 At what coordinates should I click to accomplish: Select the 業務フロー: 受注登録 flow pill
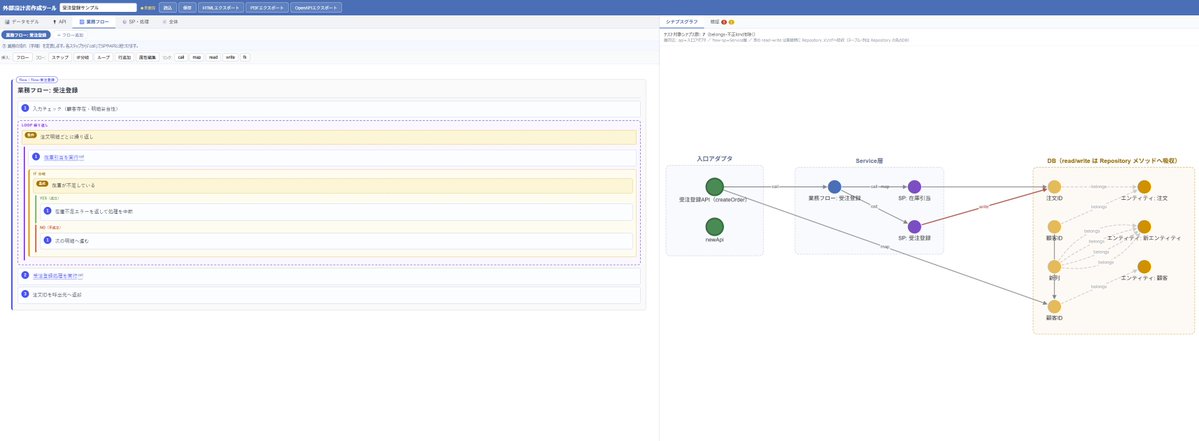coord(26,35)
